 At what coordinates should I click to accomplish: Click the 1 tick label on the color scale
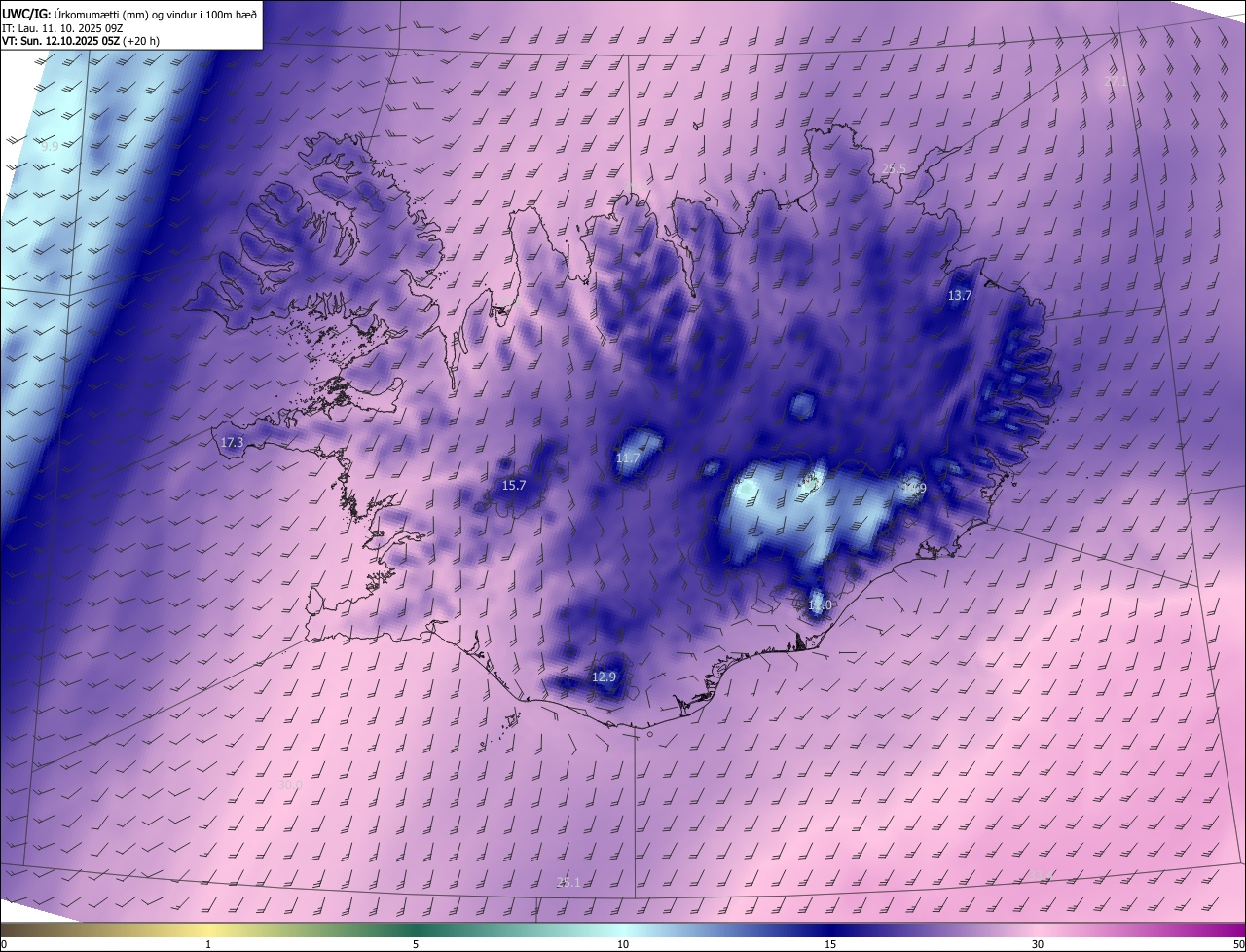(208, 944)
